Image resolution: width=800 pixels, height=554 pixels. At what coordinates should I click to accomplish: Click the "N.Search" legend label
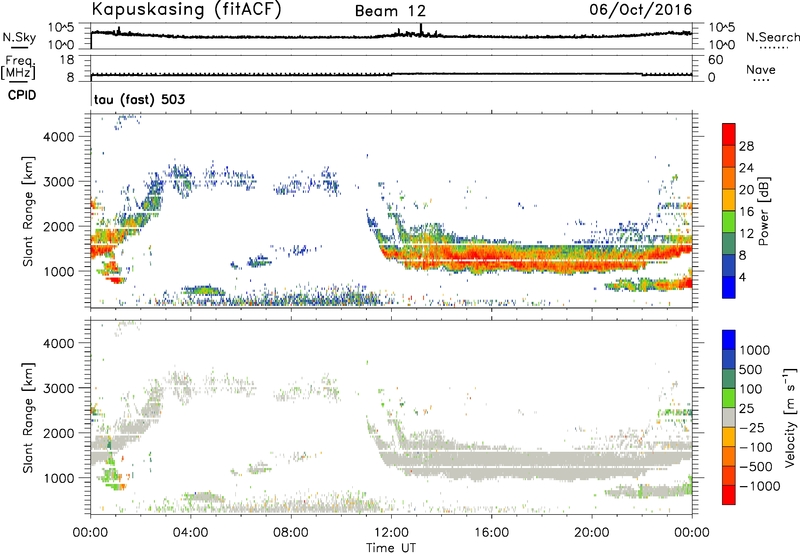click(x=772, y=37)
